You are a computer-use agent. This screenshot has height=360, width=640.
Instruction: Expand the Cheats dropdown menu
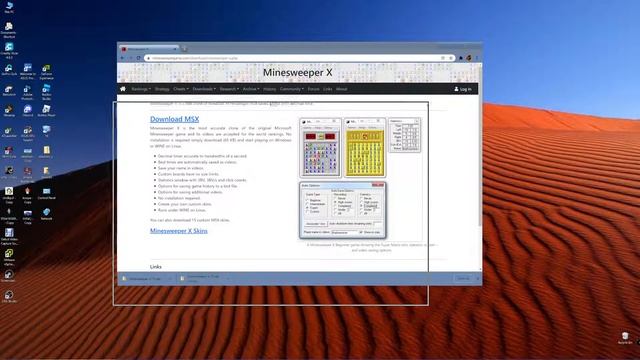pos(181,89)
